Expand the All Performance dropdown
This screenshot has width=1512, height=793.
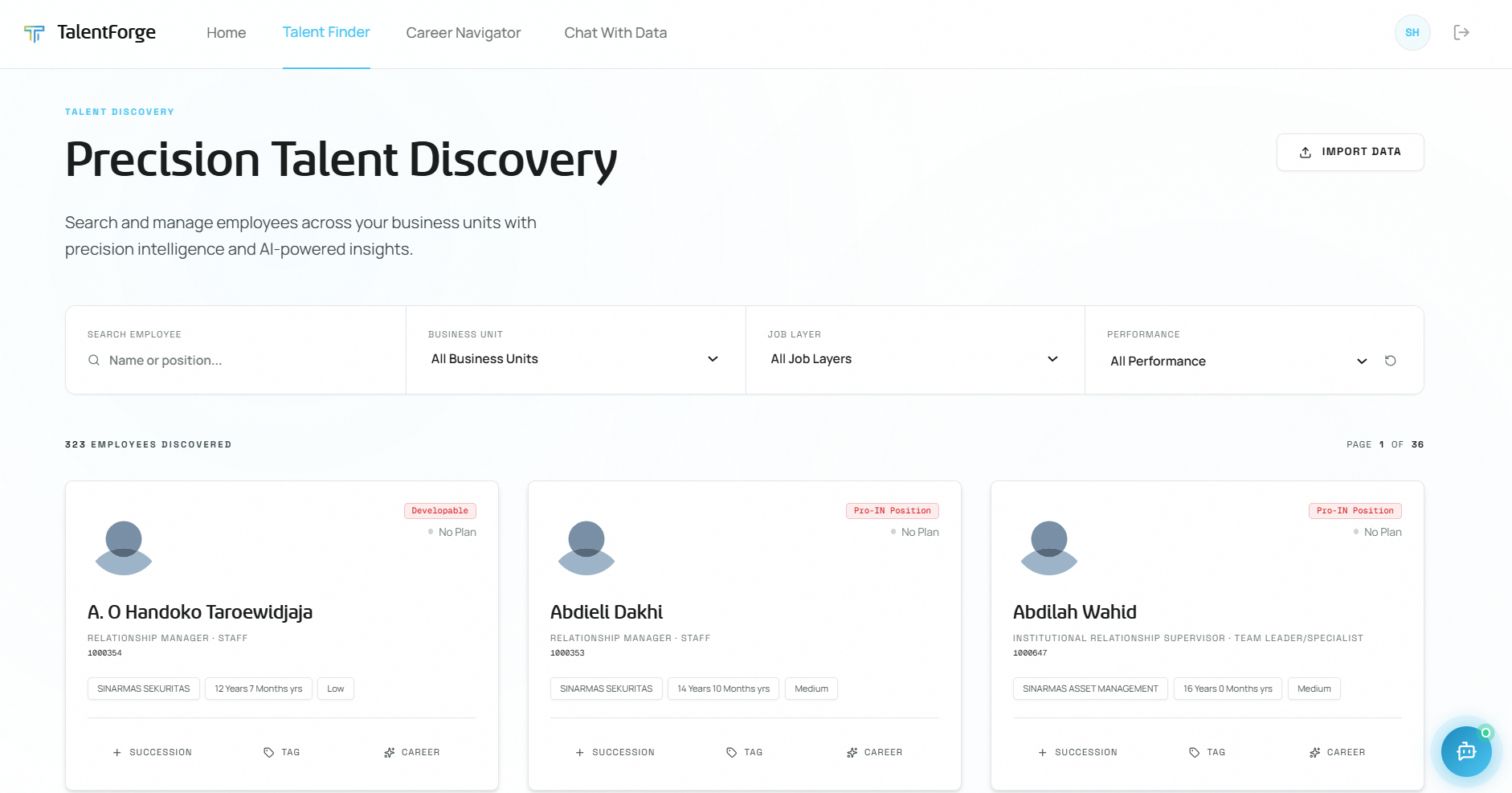pyautogui.click(x=1237, y=362)
